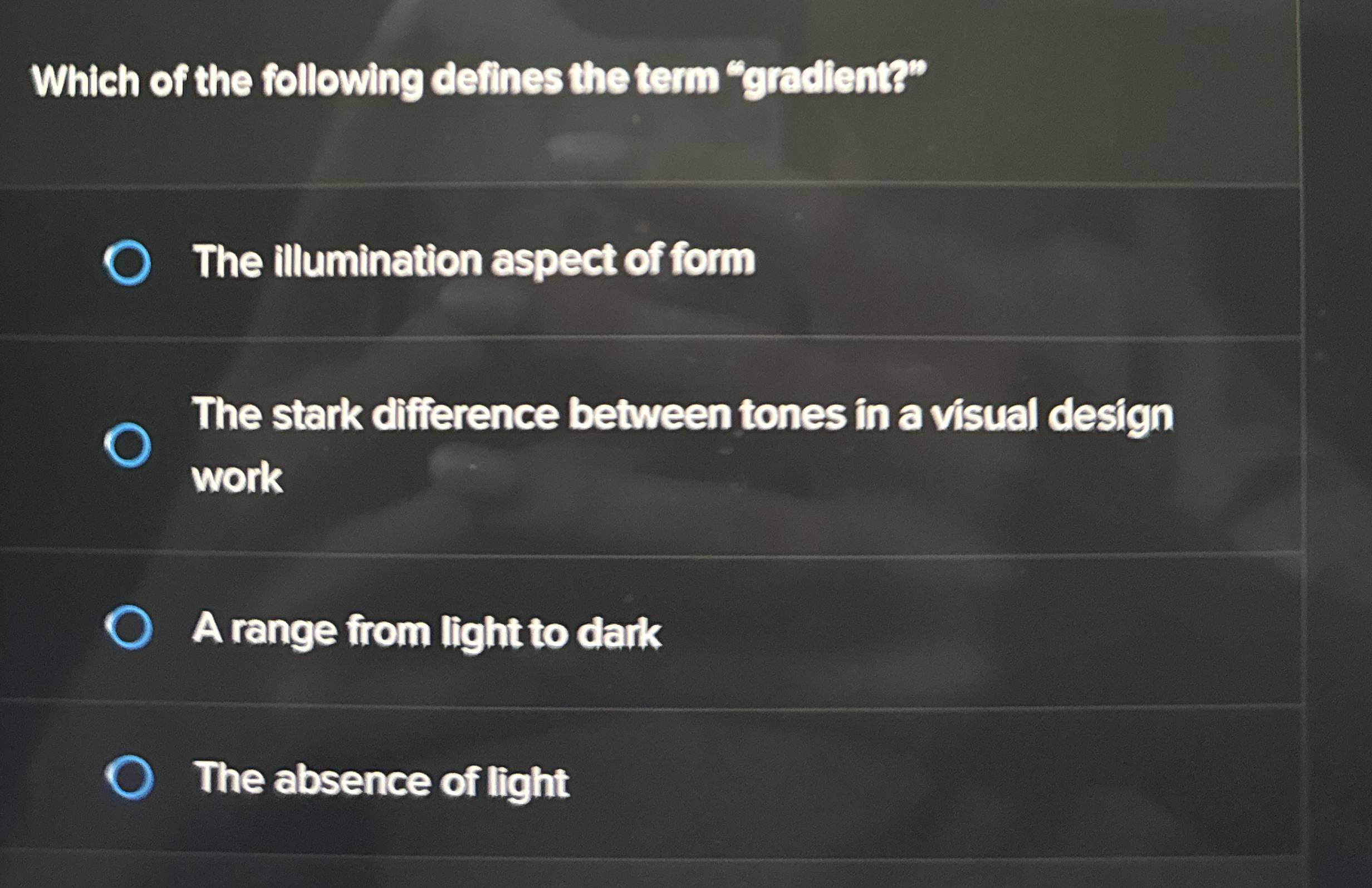Click the word "work" in the second option

238,479
